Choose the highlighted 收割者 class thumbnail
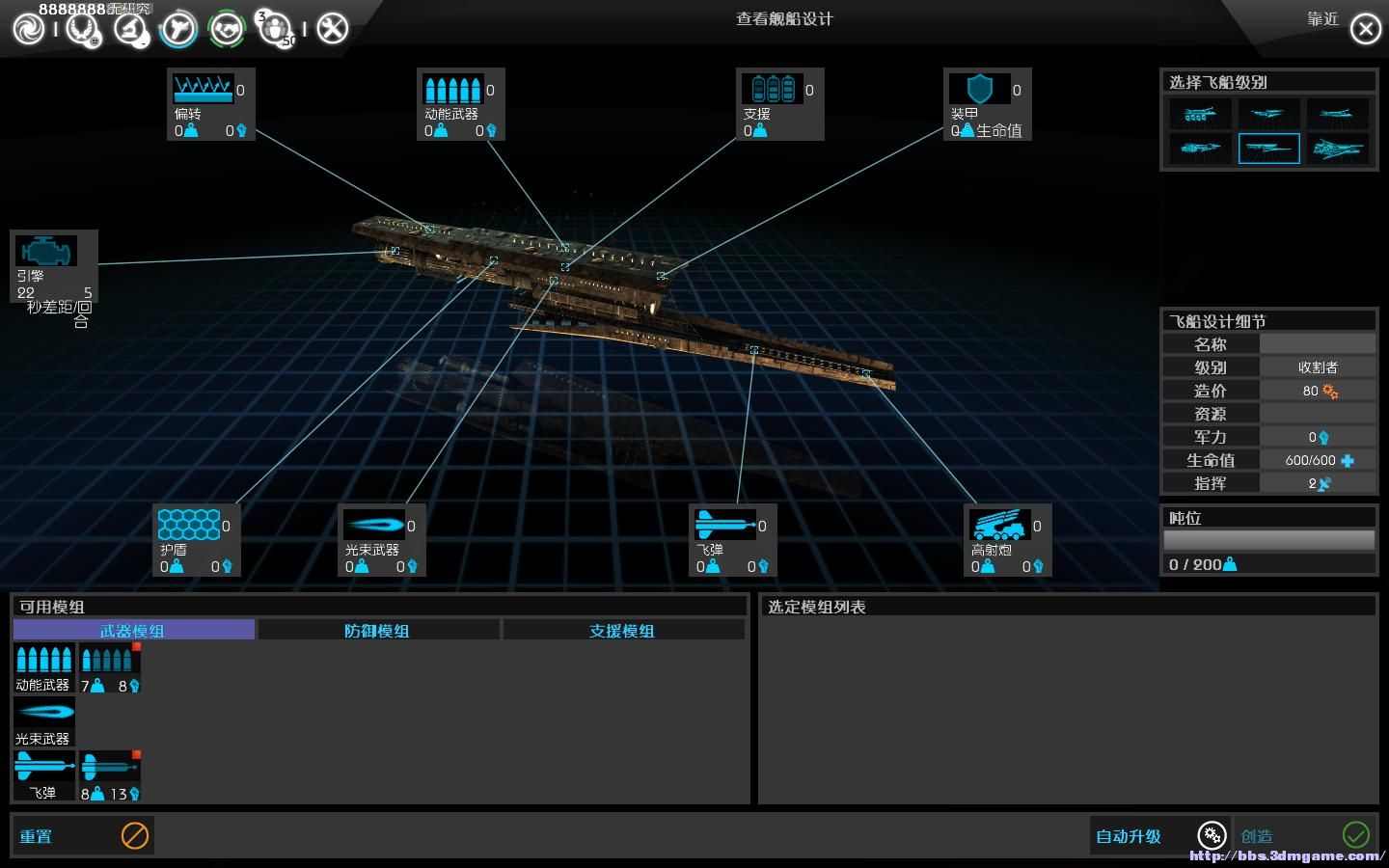Screen dimensions: 1389x868 [1268, 149]
